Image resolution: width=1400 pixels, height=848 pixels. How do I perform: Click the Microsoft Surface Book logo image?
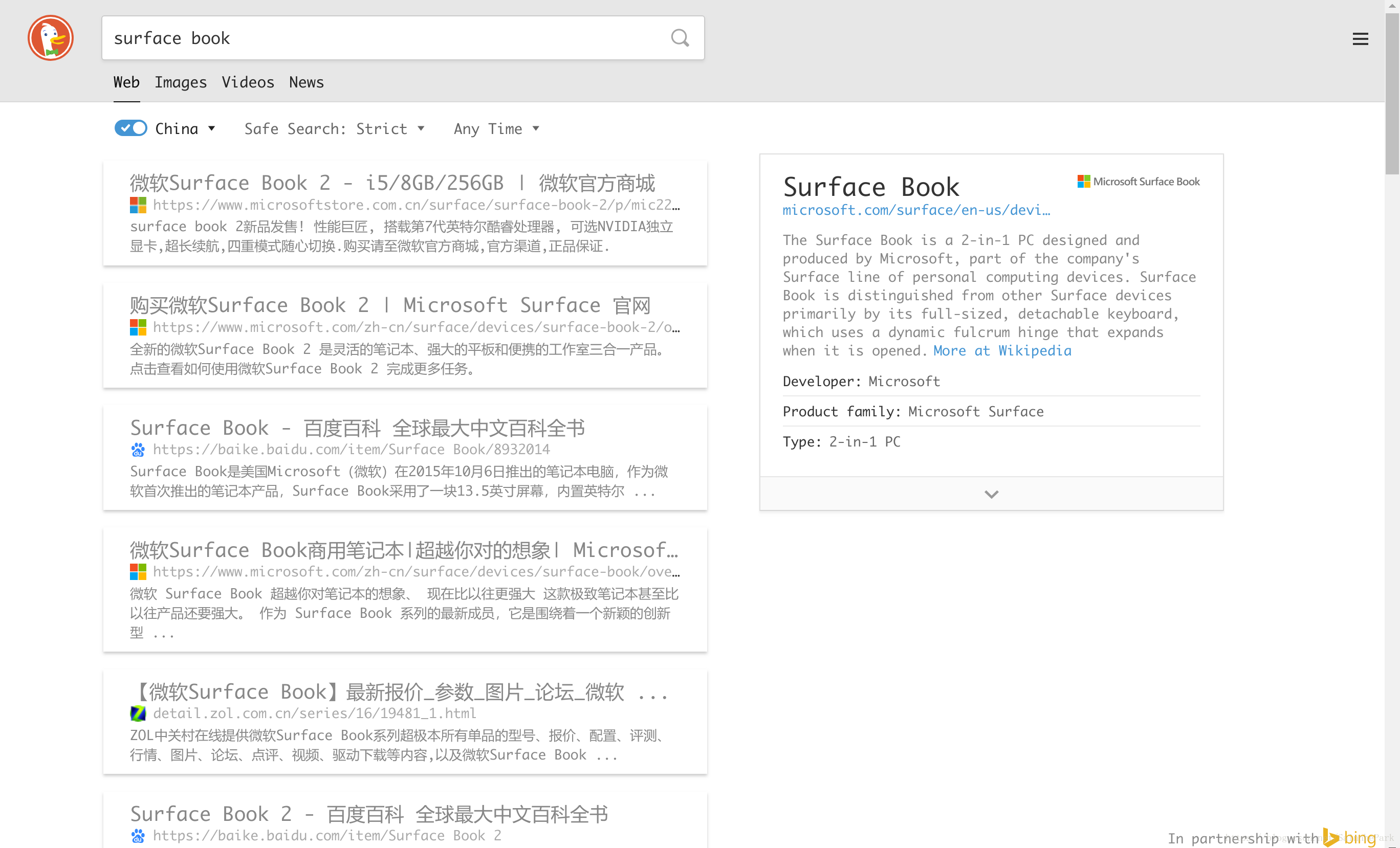pyautogui.click(x=1138, y=182)
